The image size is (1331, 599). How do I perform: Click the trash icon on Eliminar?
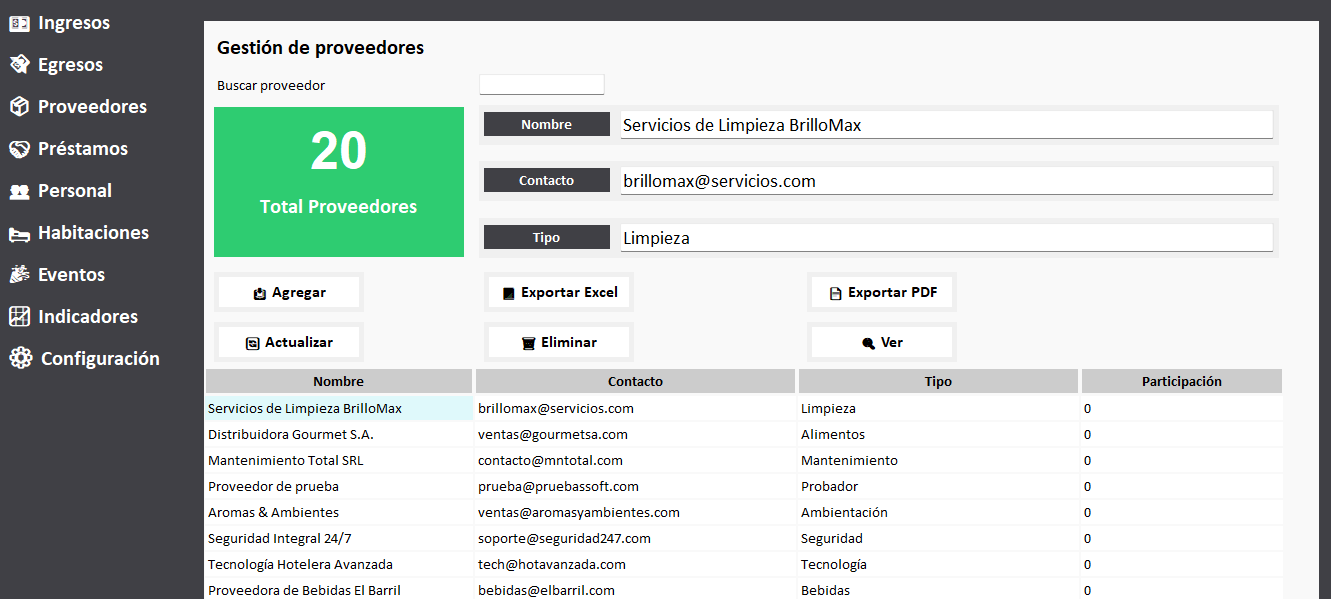[528, 343]
